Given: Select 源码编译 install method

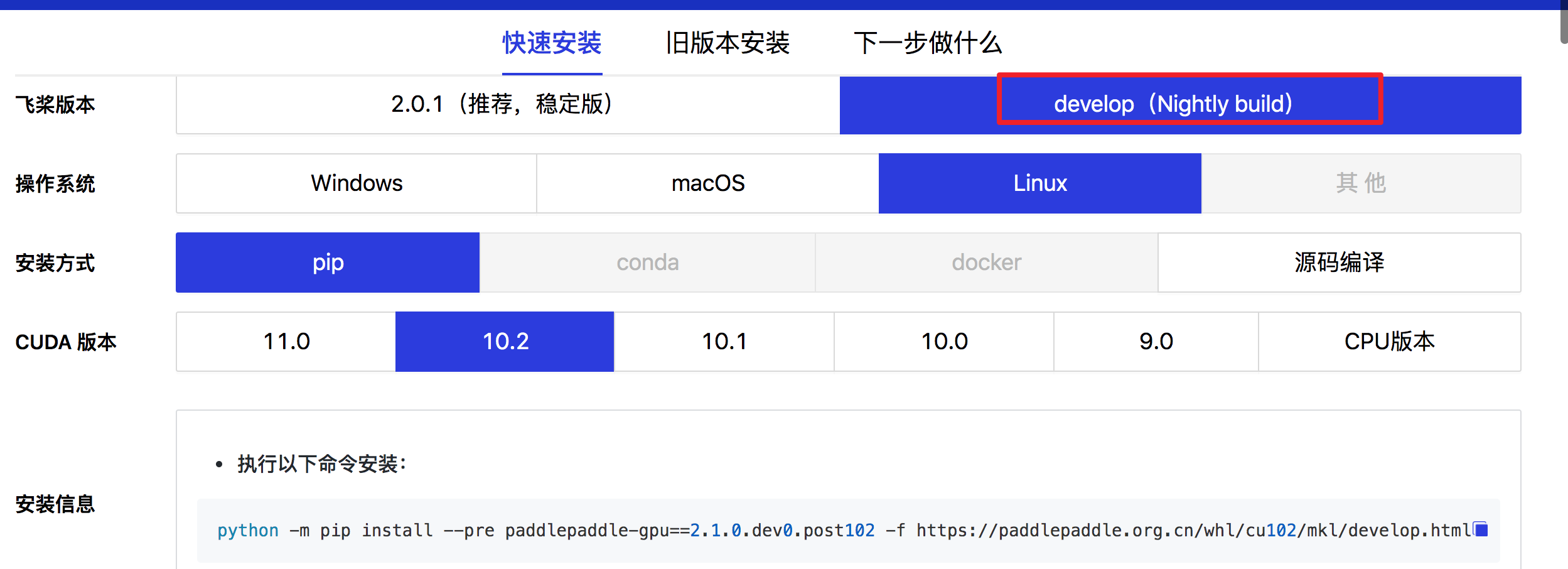Looking at the screenshot, I should [x=1340, y=263].
